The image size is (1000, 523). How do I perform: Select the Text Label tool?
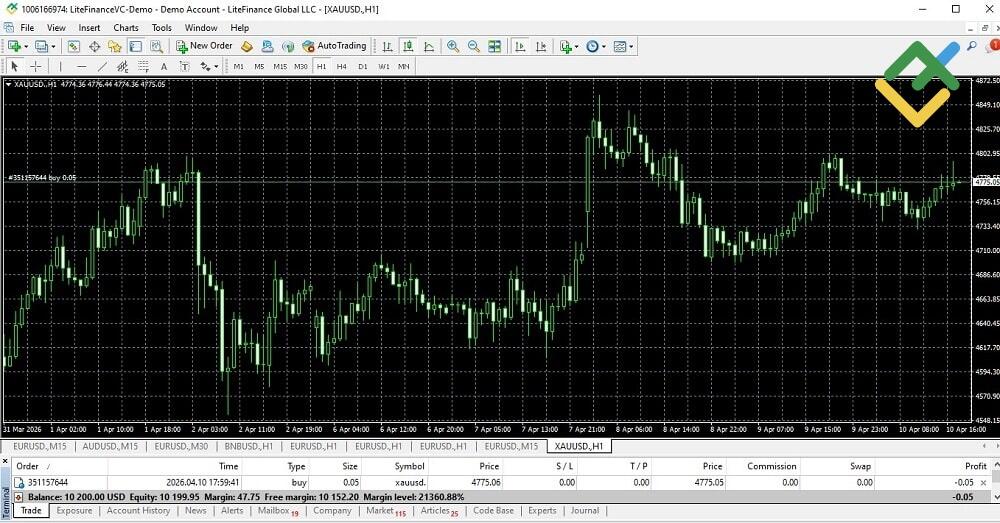tap(184, 66)
